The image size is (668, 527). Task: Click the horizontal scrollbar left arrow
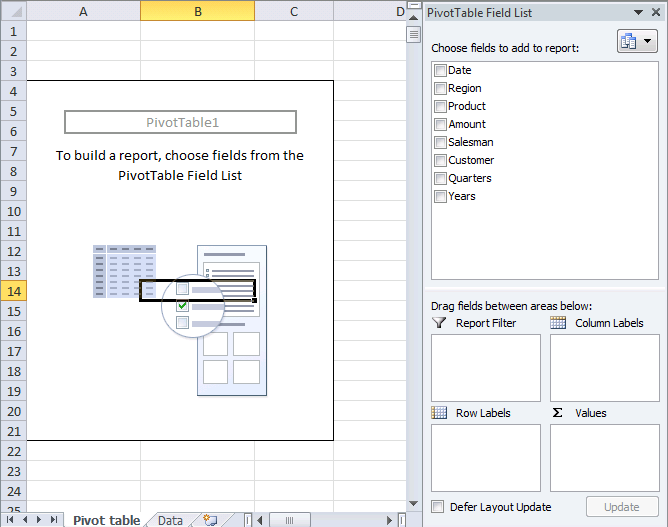tap(260, 520)
